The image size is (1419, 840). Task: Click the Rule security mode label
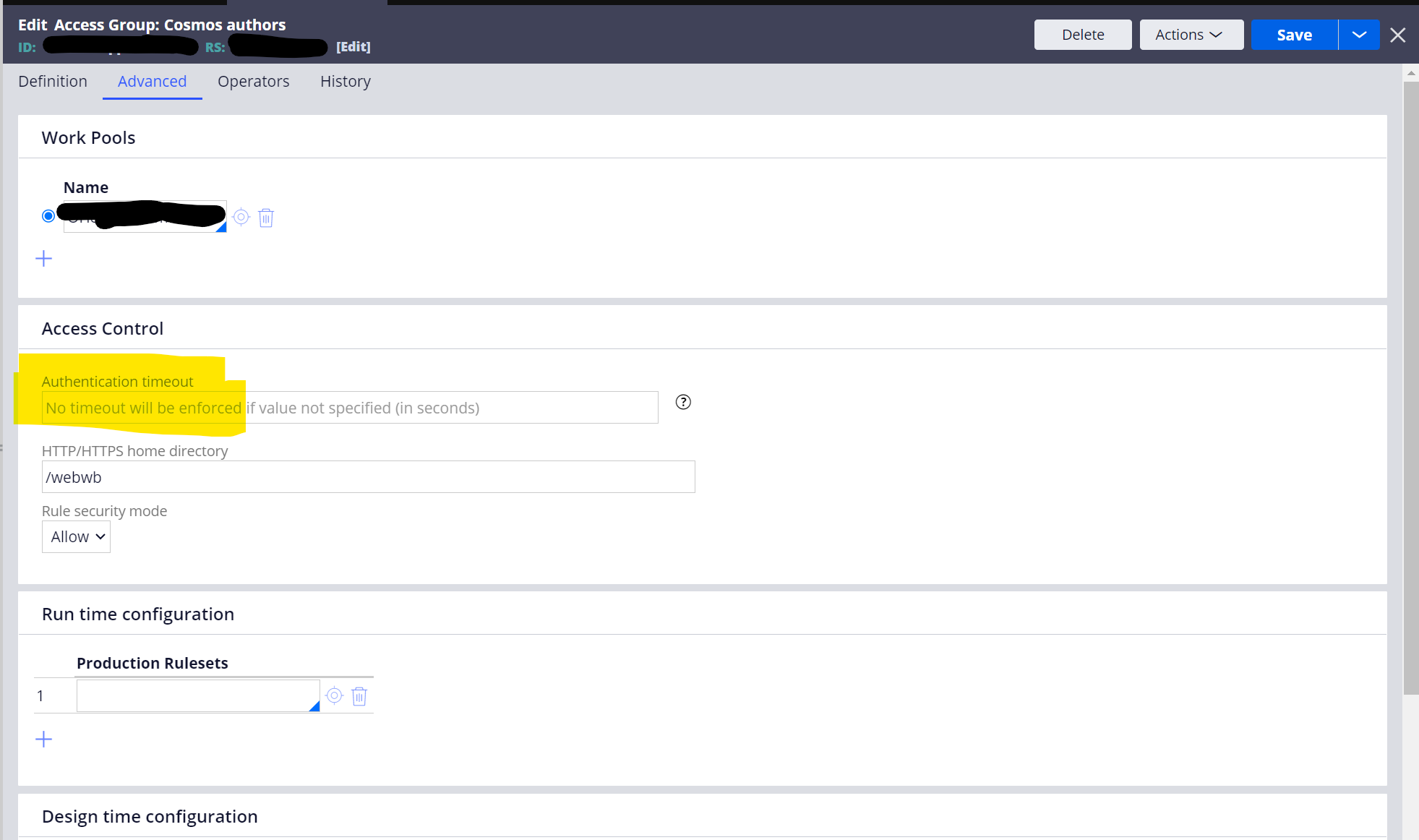(105, 511)
